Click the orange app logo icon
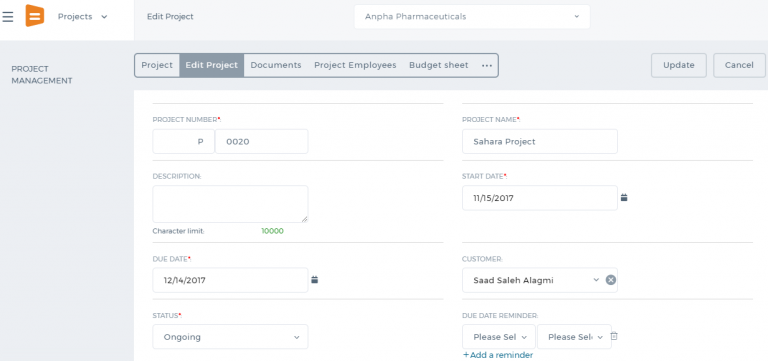This screenshot has width=768, height=361. point(35,16)
